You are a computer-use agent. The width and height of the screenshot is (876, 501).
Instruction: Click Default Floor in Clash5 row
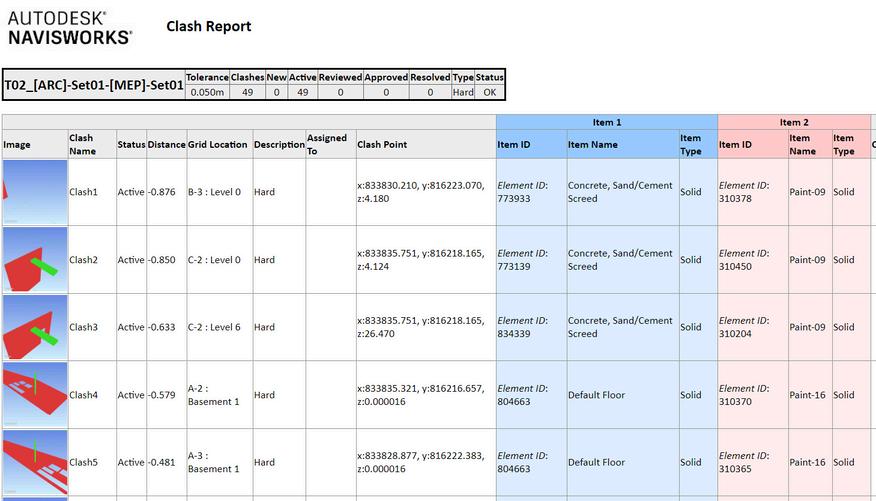click(597, 462)
